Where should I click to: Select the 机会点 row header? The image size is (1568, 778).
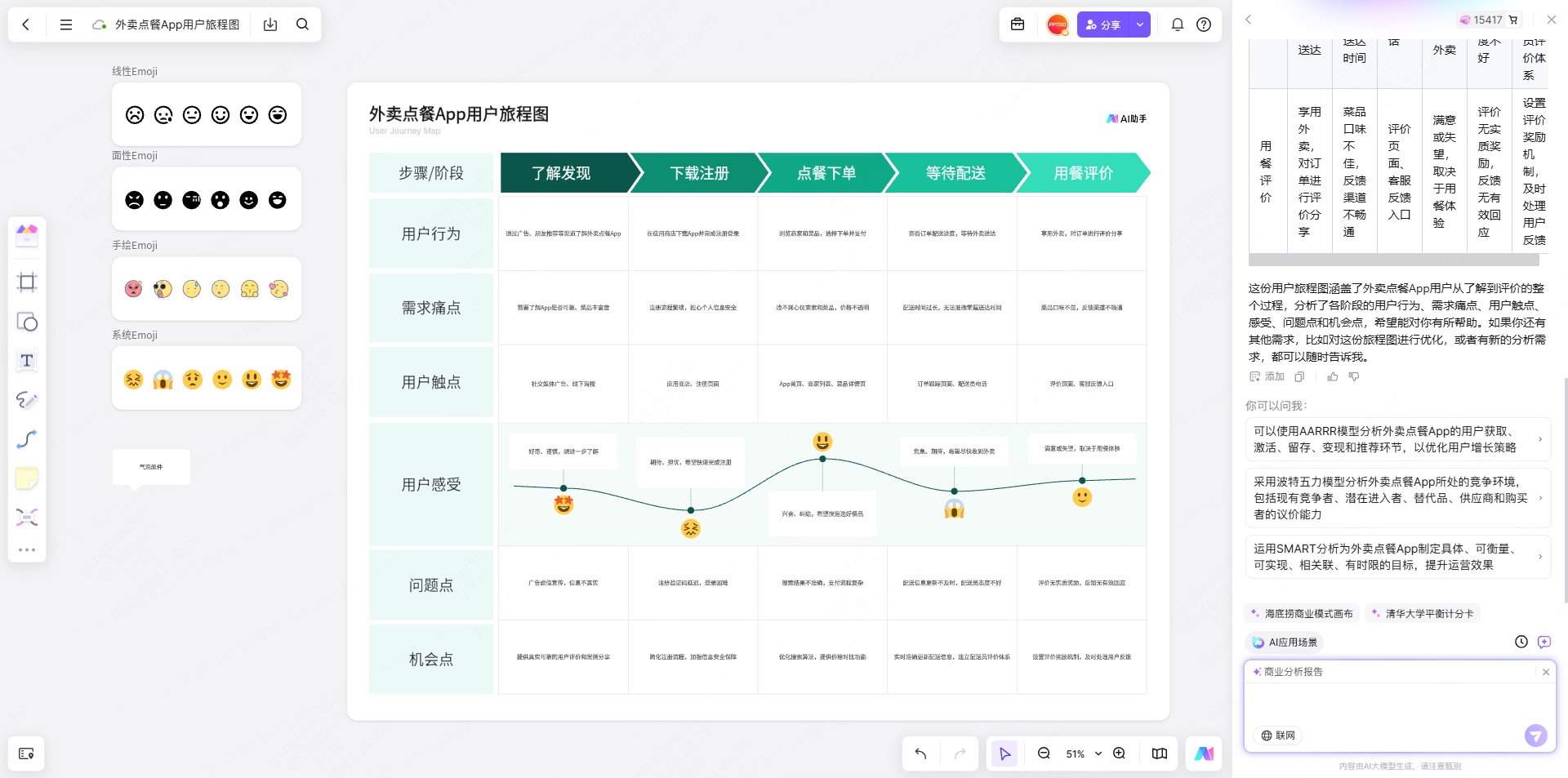pyautogui.click(x=431, y=659)
